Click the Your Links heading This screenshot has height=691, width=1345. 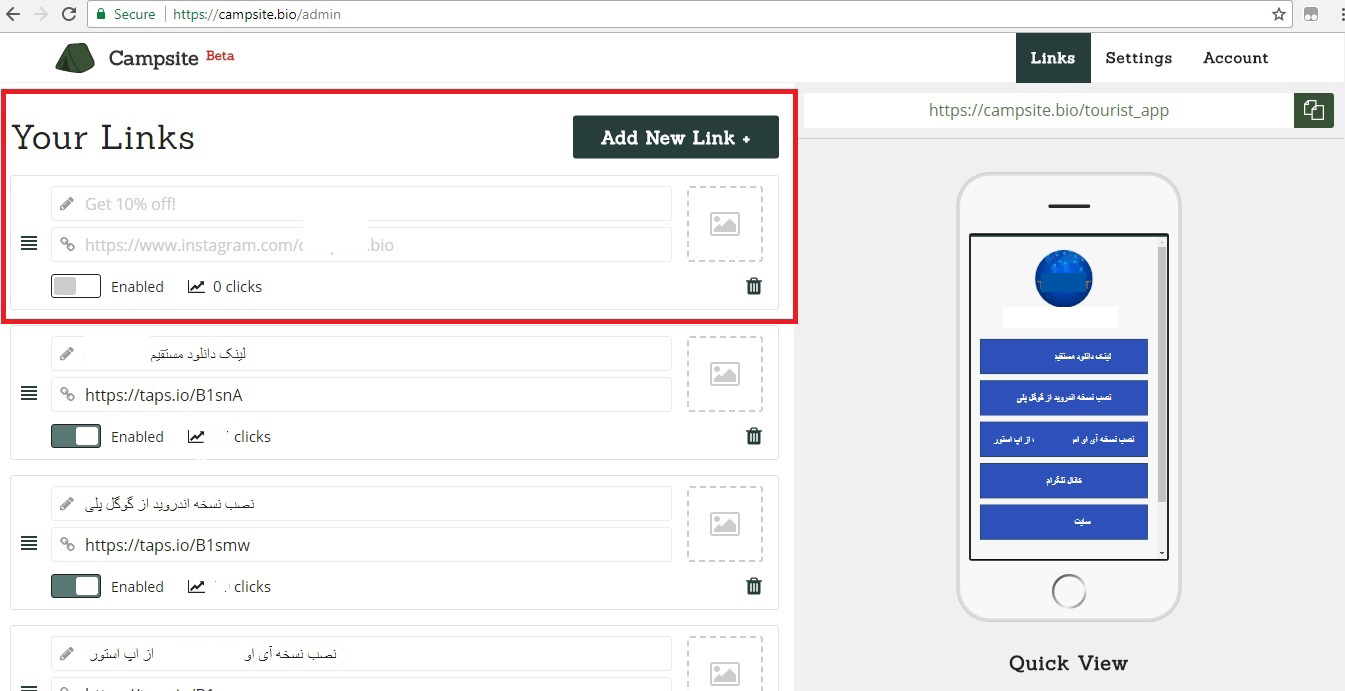104,138
